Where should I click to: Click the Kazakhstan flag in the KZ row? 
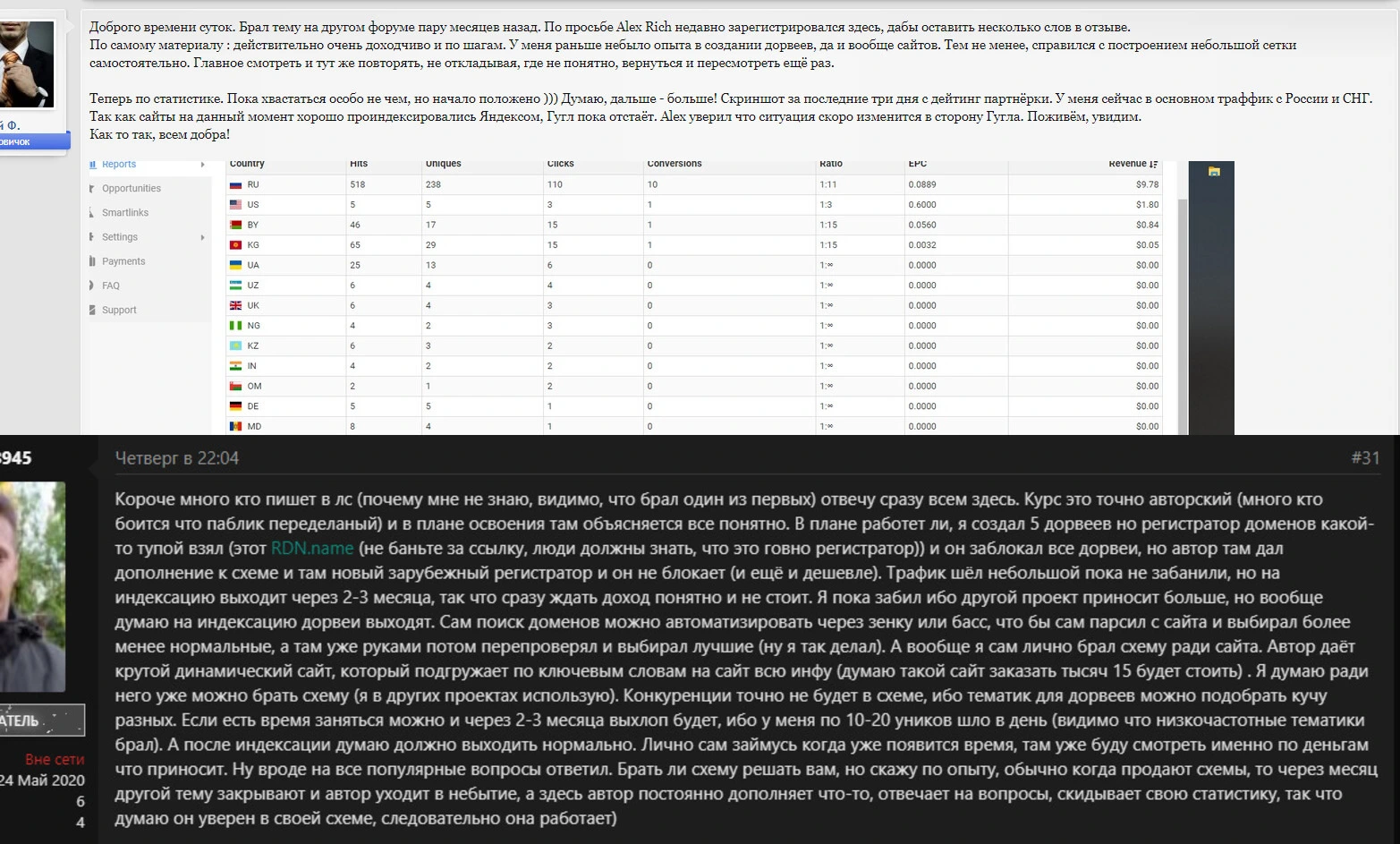coord(235,345)
